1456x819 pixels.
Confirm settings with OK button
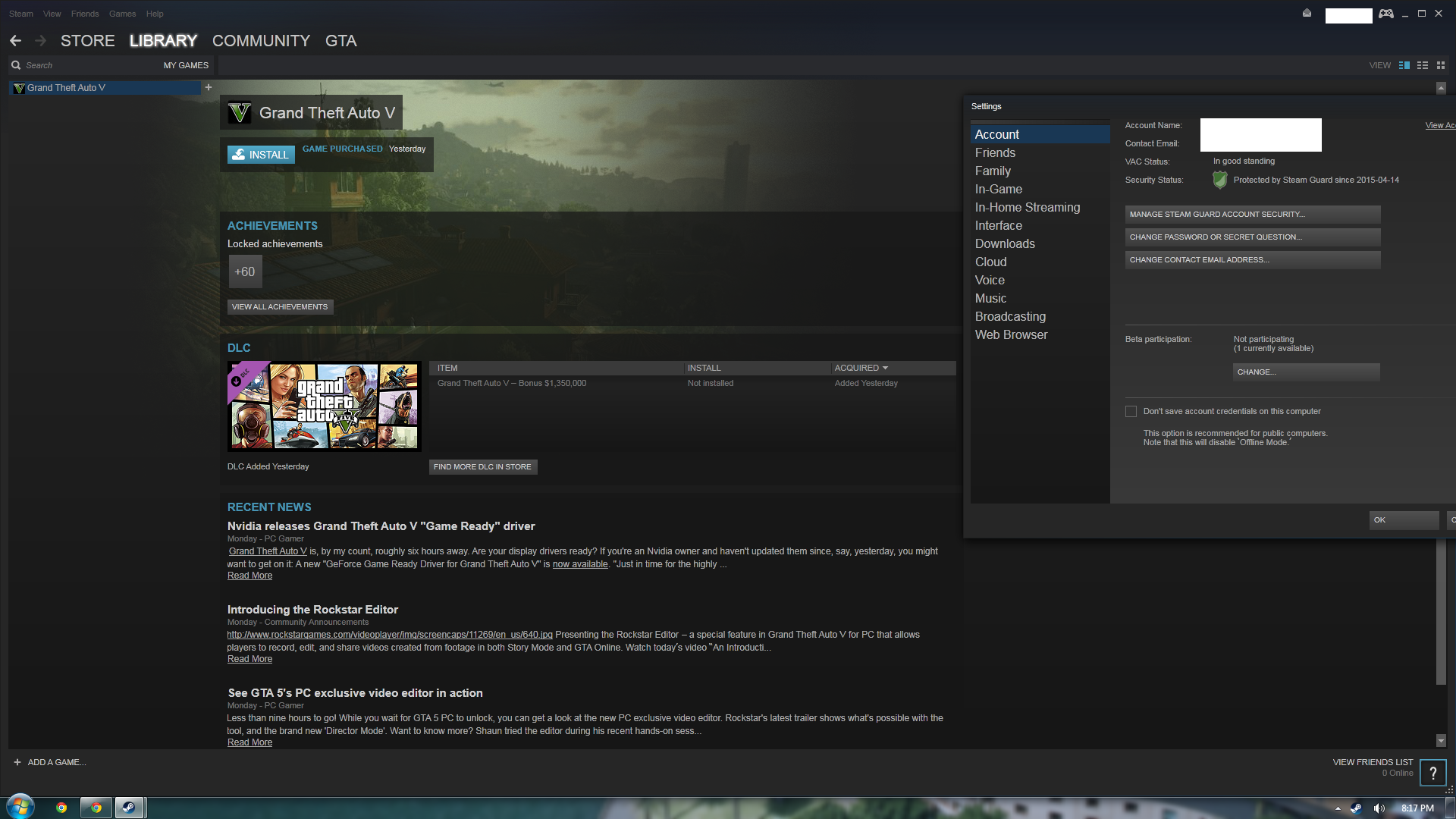(1404, 520)
